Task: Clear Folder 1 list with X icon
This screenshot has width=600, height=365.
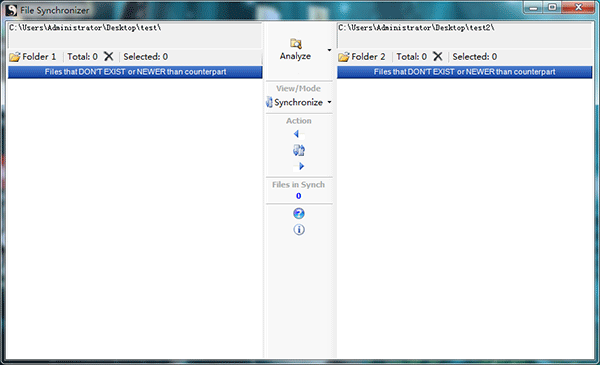Action: 109,57
